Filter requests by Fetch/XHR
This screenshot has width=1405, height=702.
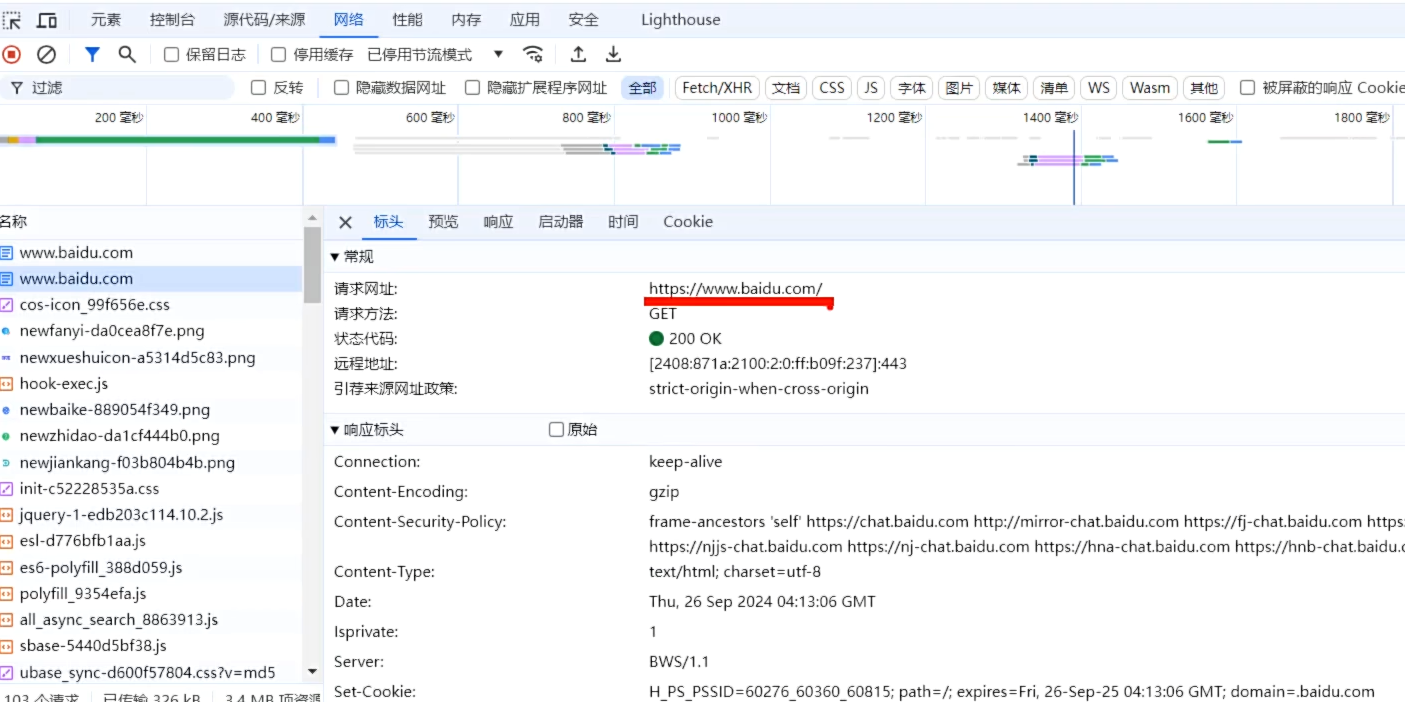point(717,88)
